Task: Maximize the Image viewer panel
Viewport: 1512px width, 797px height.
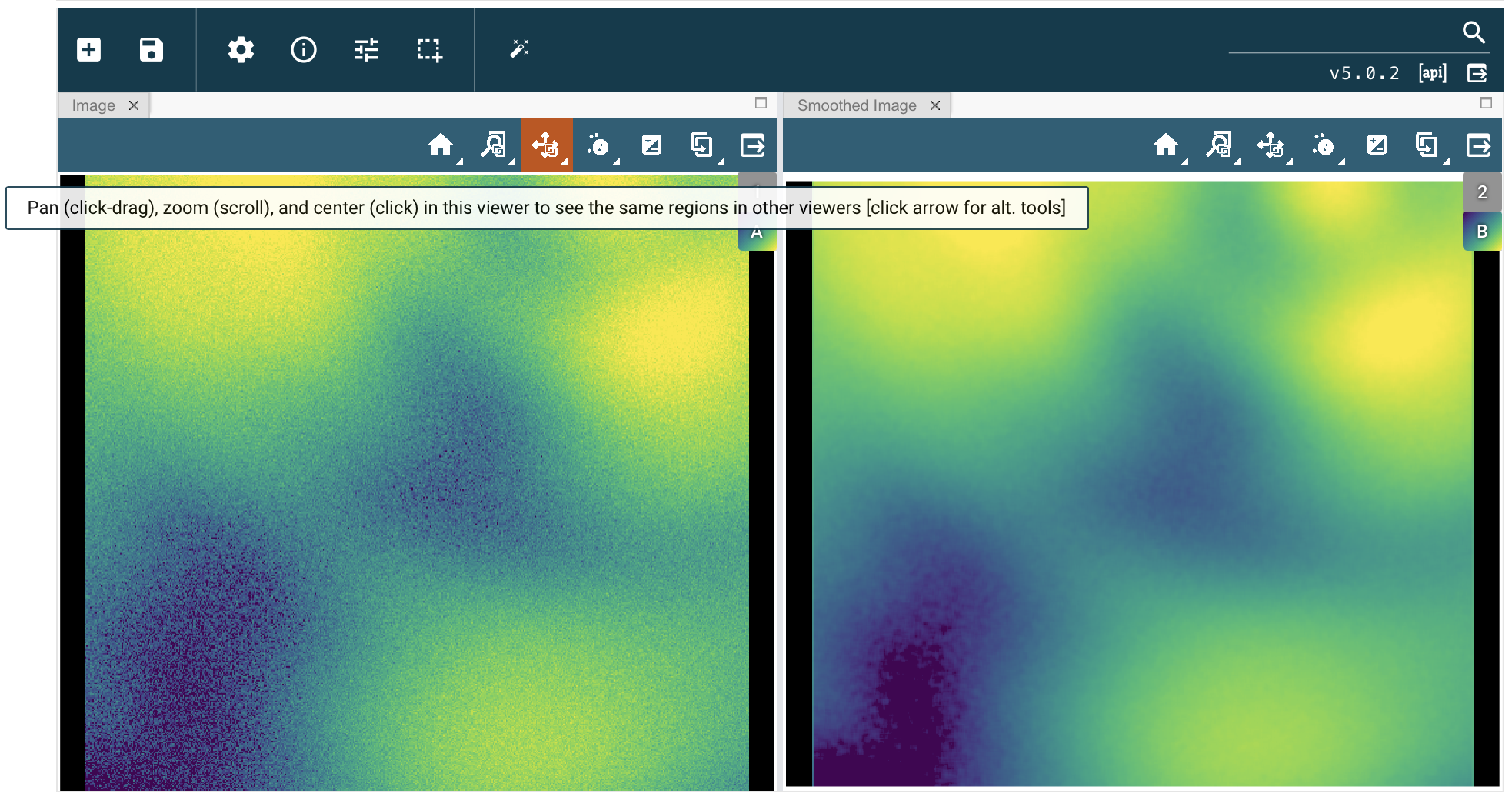Action: tap(761, 103)
